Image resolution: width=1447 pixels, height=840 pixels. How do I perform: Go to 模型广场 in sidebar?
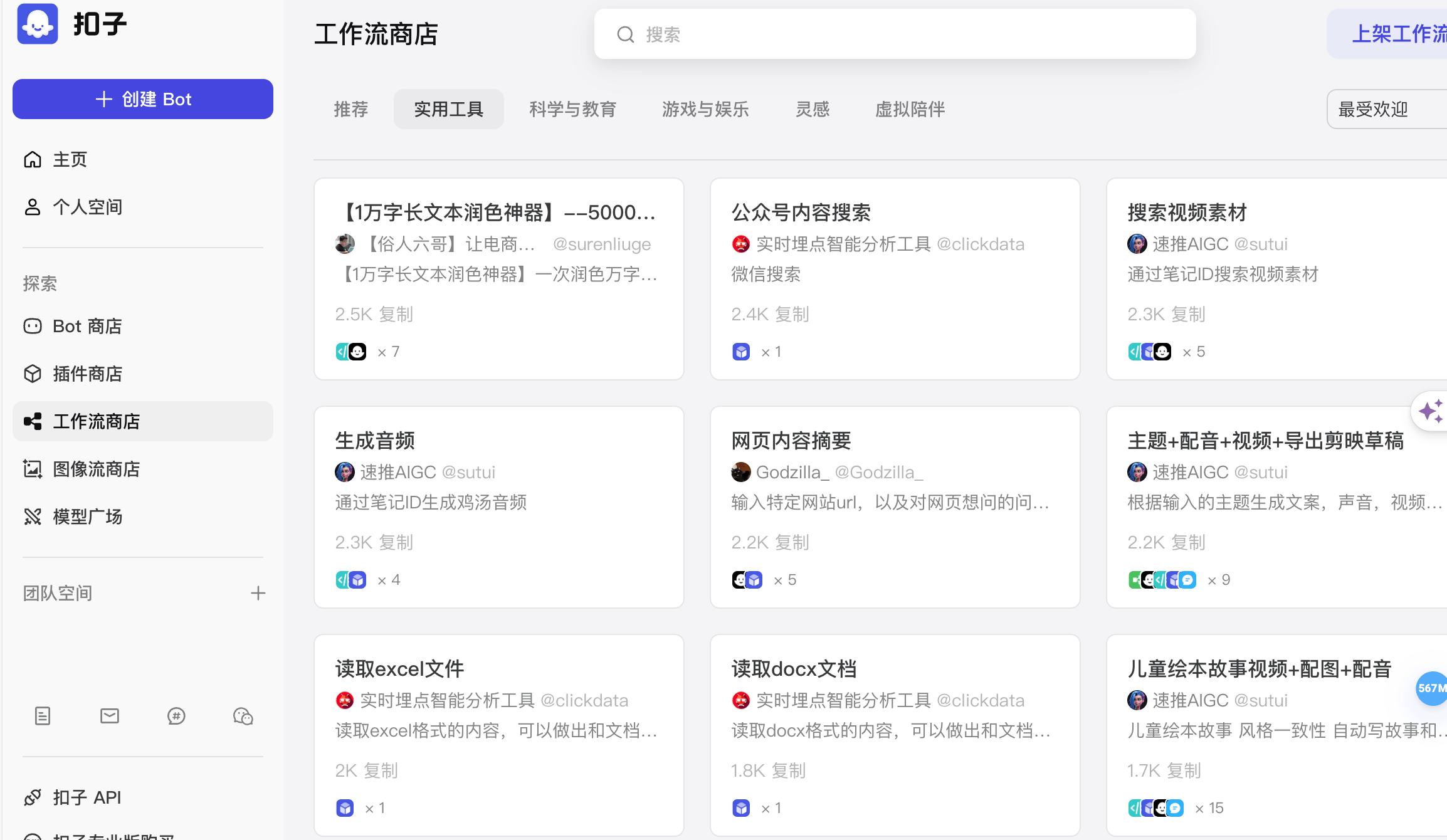87,517
